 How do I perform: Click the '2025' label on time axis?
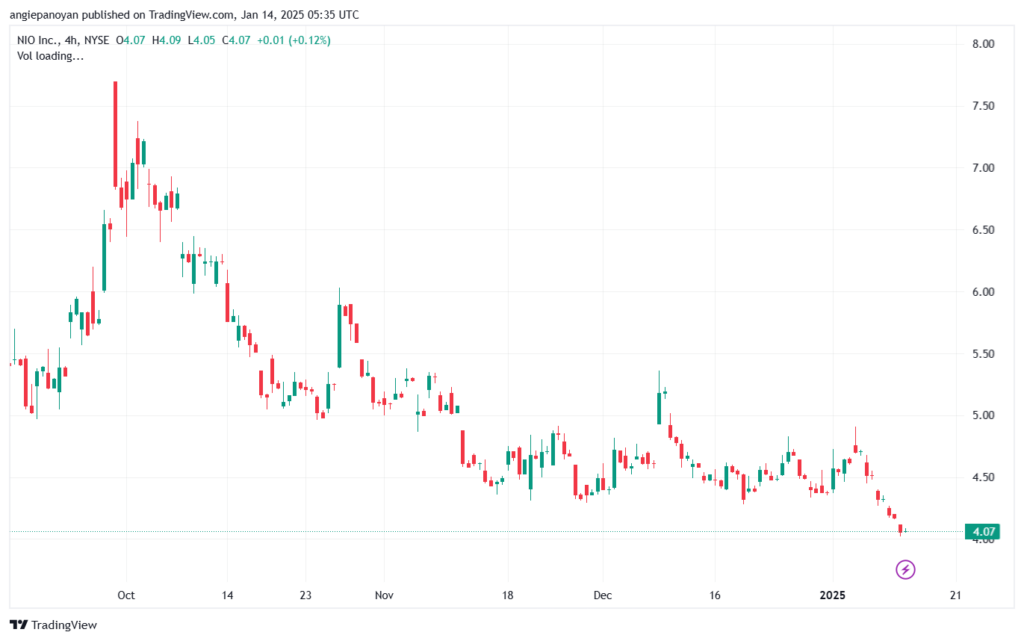(x=833, y=595)
